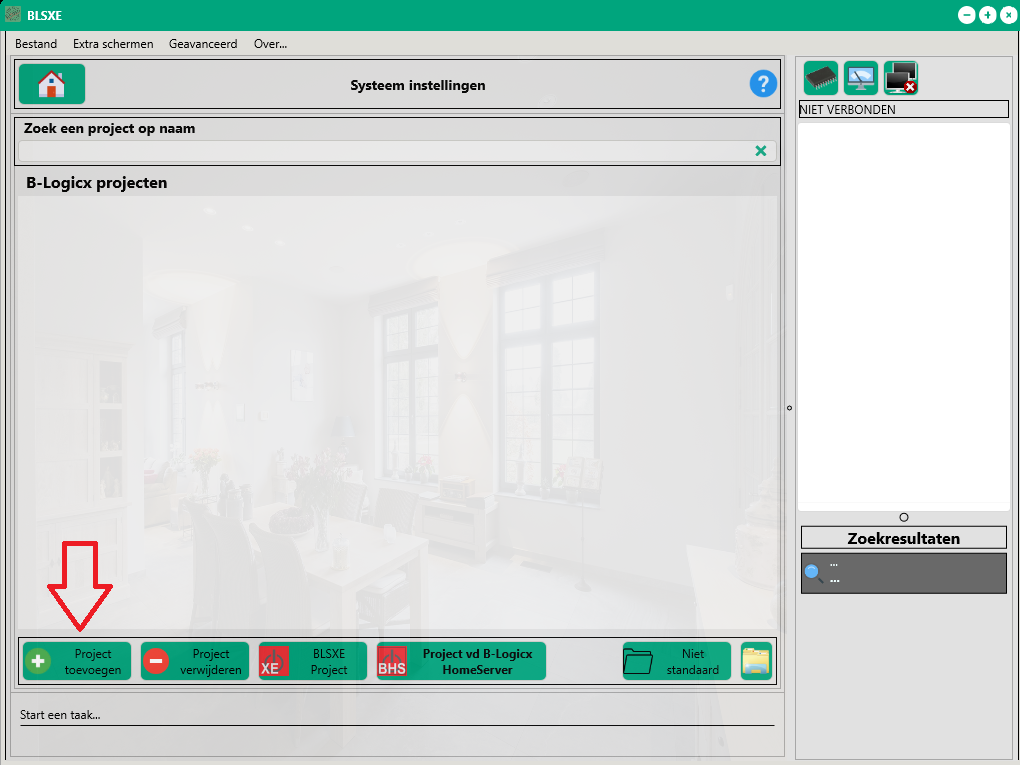This screenshot has height=765, width=1020.
Task: Click the NIET VERBONDEN status label
Action: (x=904, y=109)
